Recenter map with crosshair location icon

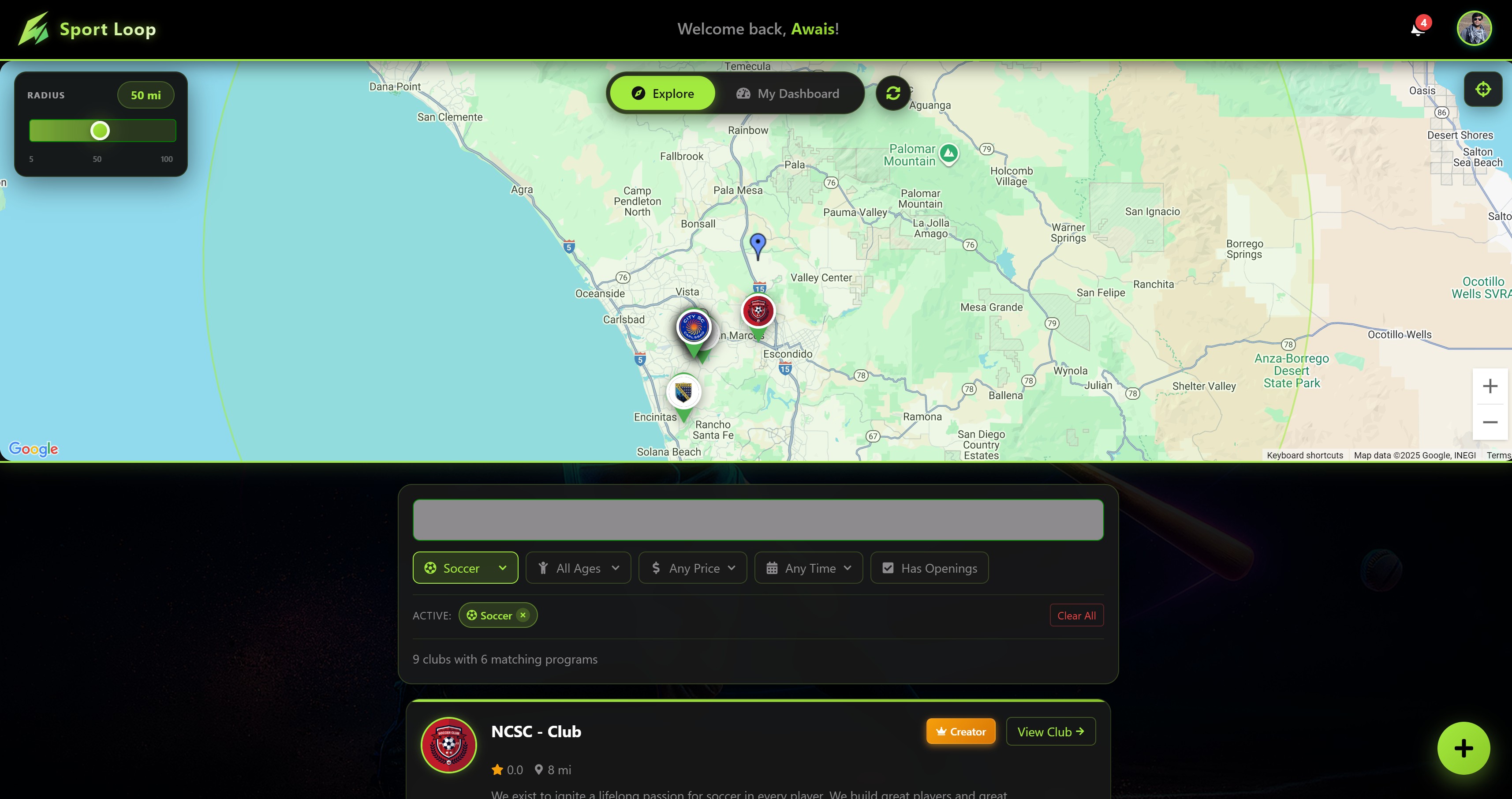pos(1482,89)
